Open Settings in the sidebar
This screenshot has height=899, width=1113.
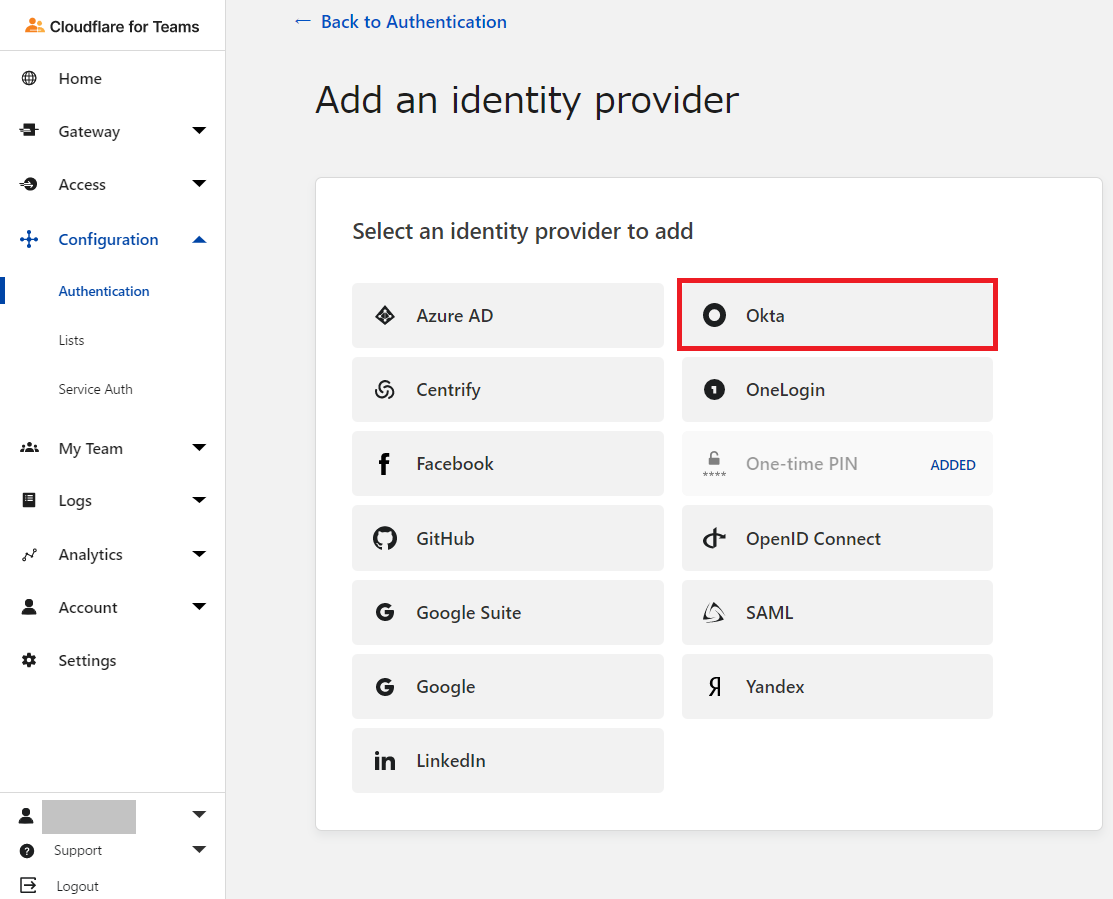[87, 661]
